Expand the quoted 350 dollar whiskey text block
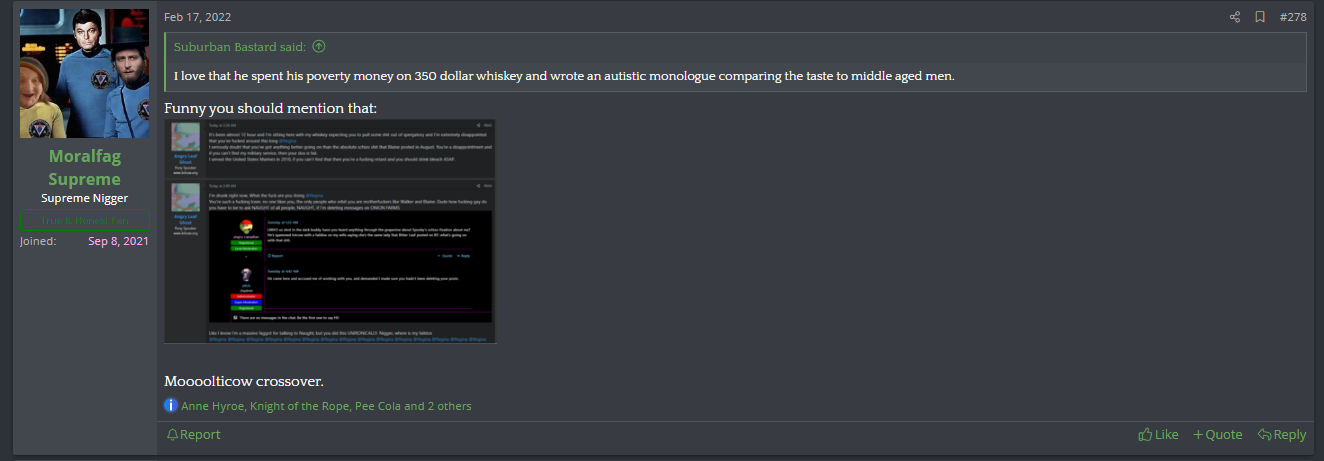The height and width of the screenshot is (461, 1324). tap(564, 76)
